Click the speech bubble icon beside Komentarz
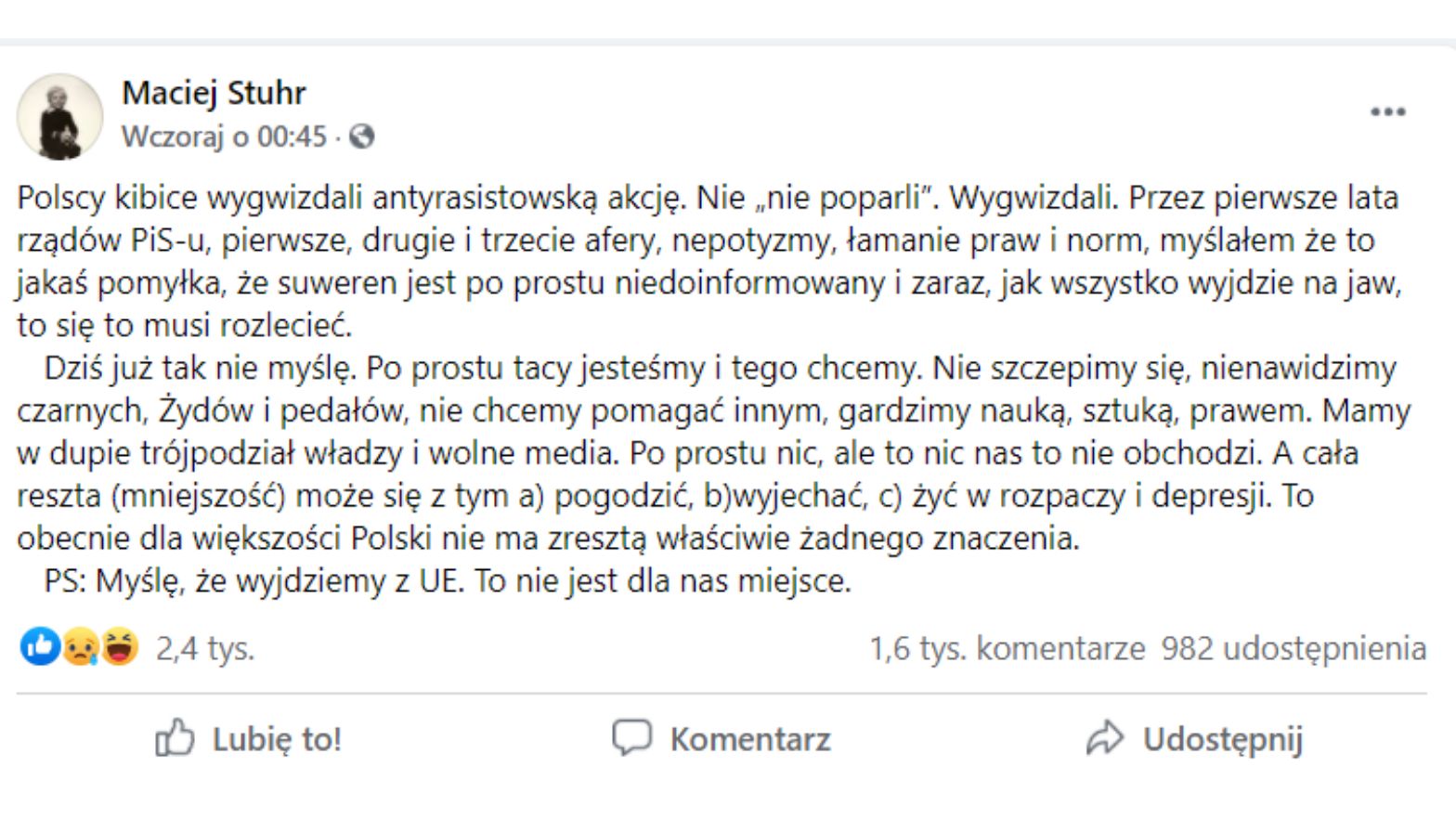The image size is (1456, 819). 631,738
